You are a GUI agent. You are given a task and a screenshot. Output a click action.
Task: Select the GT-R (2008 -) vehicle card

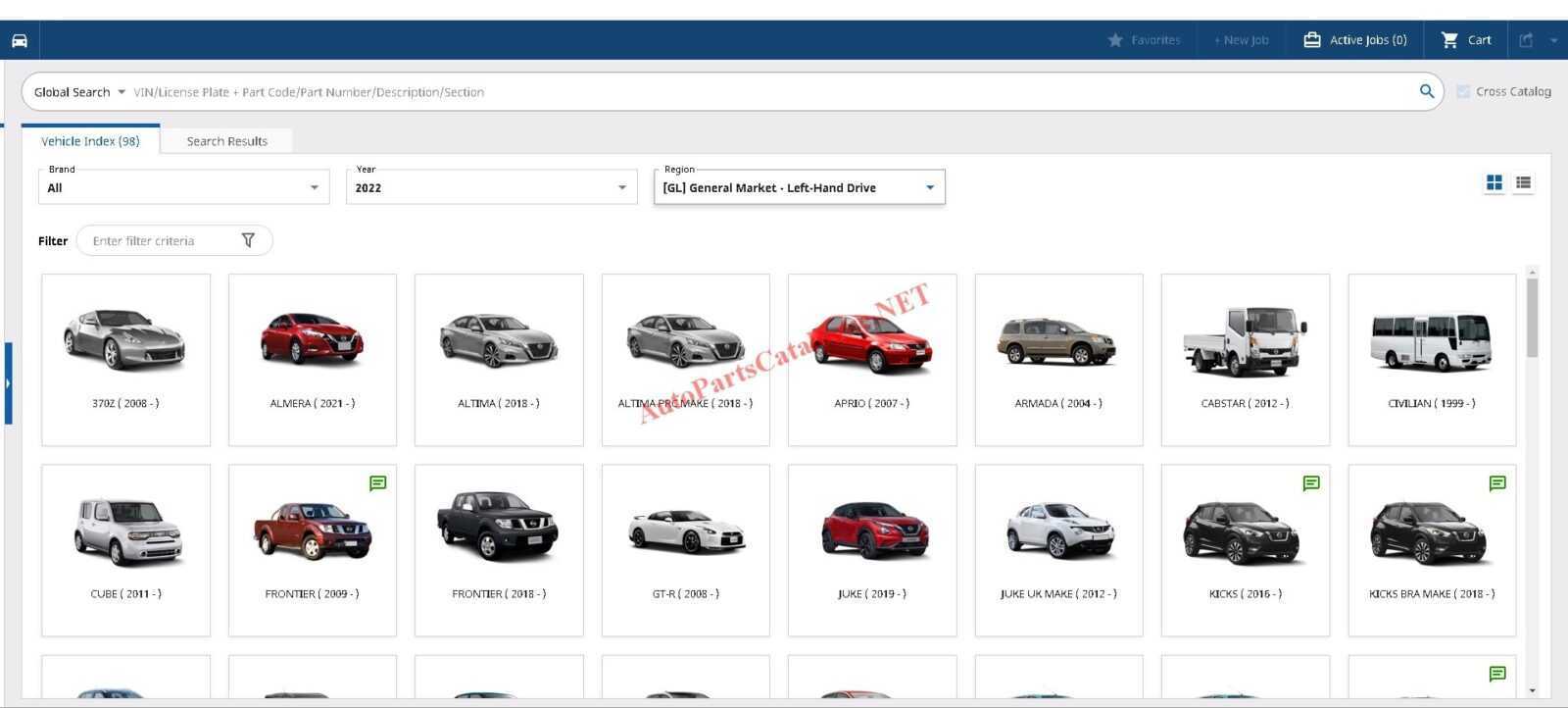[x=686, y=550]
